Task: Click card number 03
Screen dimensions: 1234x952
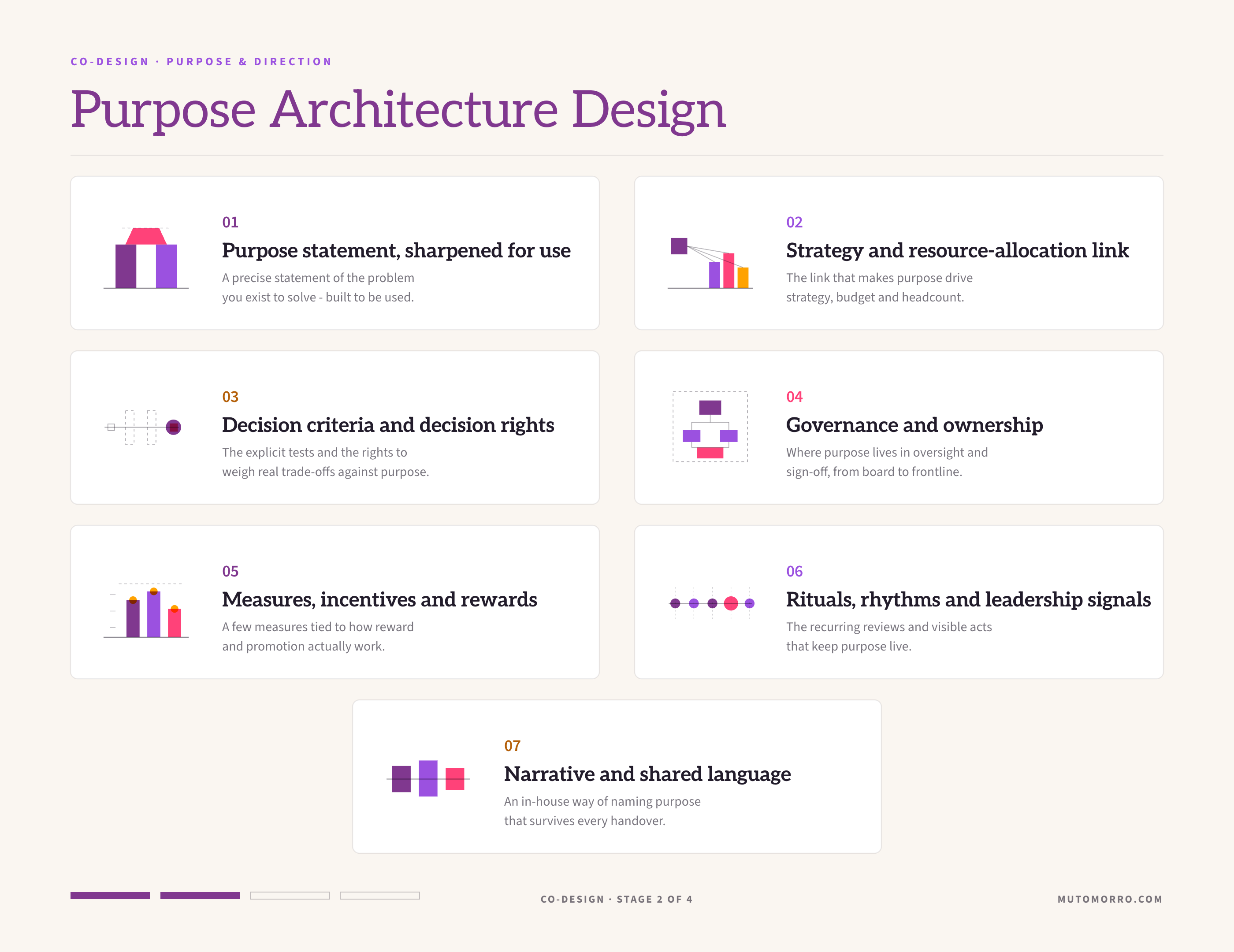Action: [230, 397]
